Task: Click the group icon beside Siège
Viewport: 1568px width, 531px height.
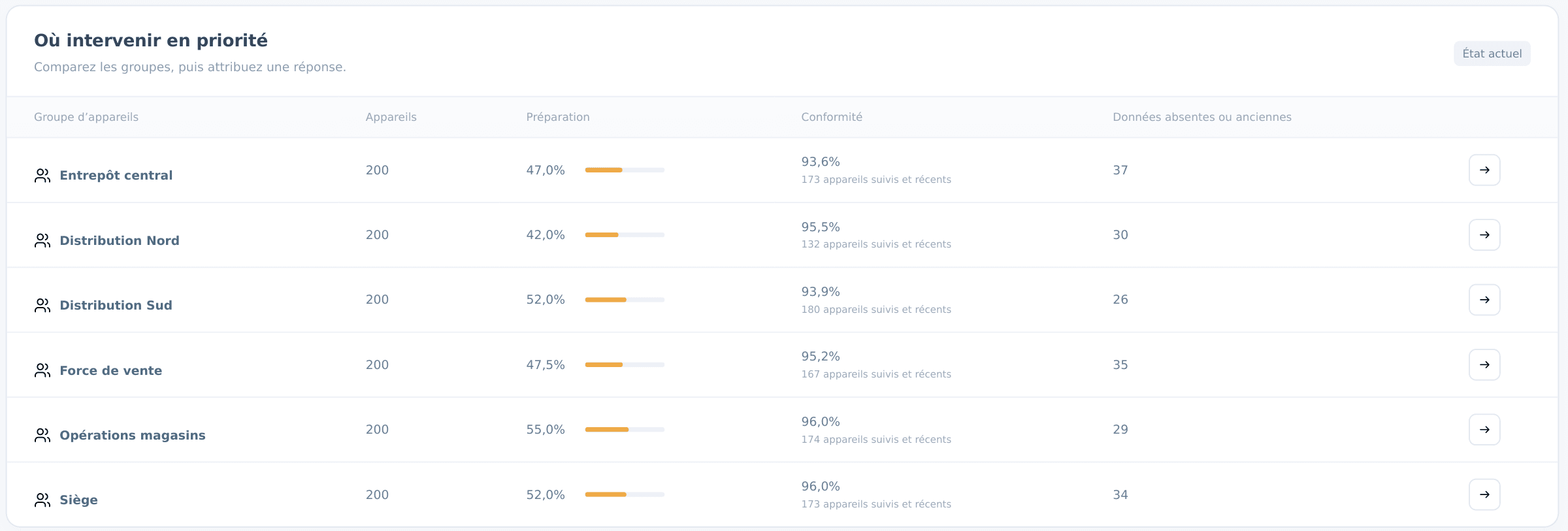Action: pyautogui.click(x=42, y=500)
